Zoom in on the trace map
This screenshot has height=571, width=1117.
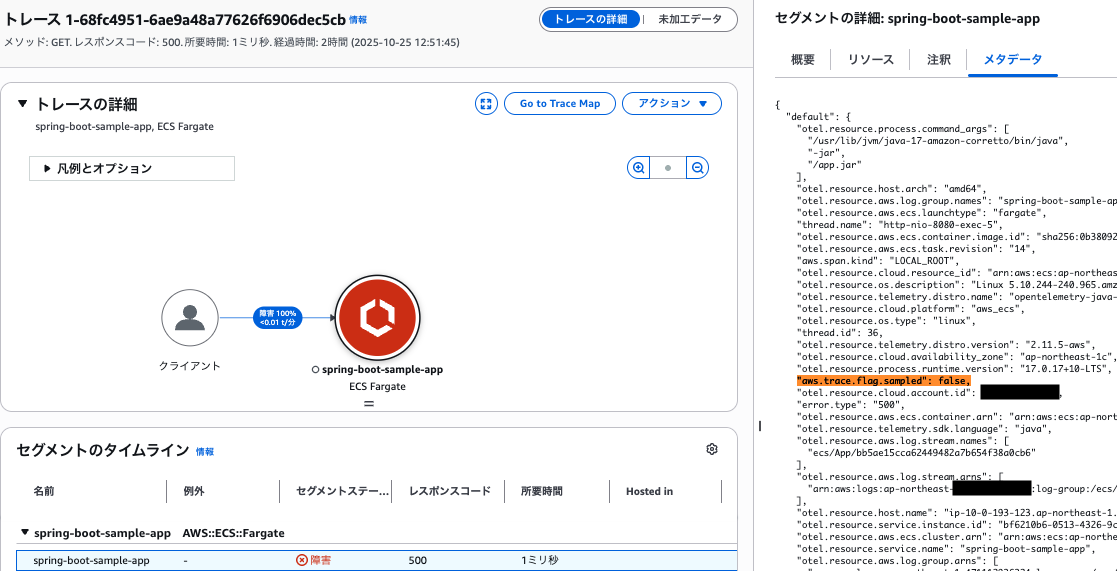(638, 168)
